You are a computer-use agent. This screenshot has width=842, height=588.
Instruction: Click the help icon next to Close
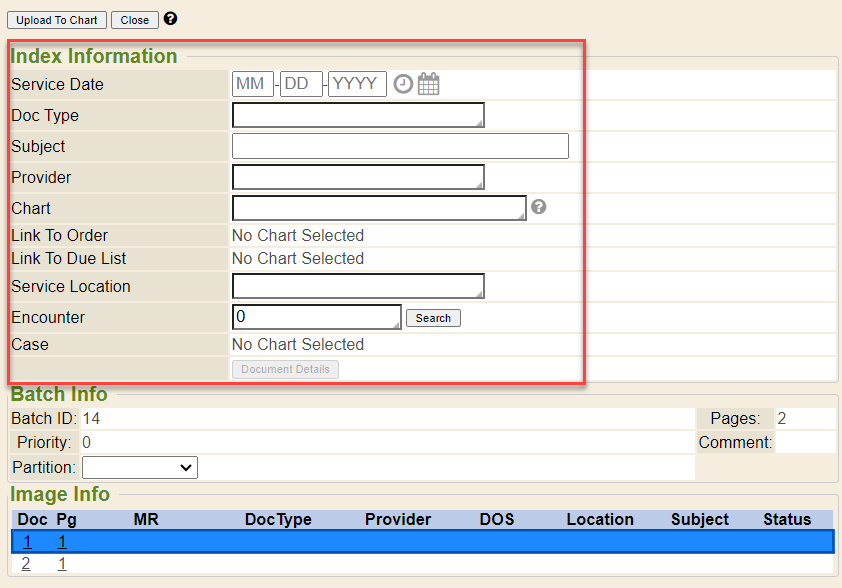coord(170,19)
